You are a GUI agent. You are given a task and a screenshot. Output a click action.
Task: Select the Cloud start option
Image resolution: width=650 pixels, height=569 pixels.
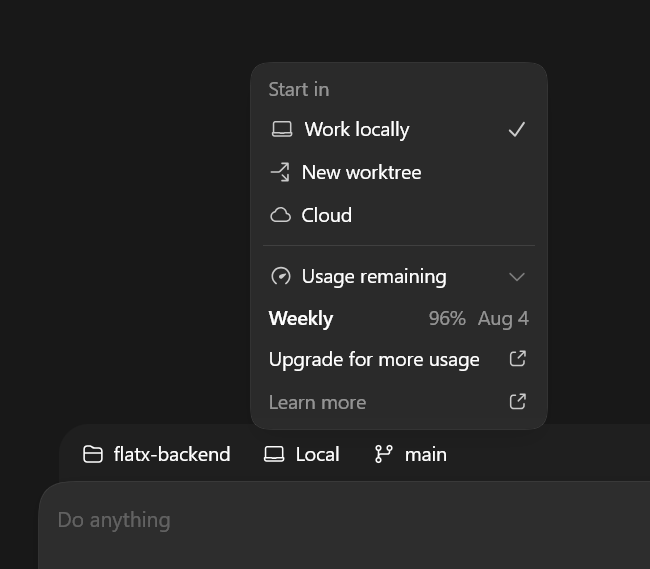pyautogui.click(x=399, y=215)
